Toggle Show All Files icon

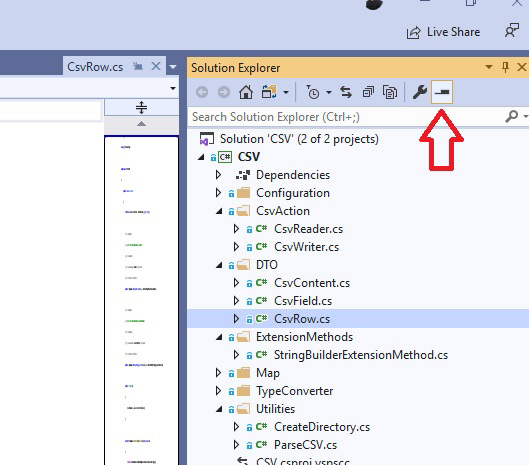tap(390, 92)
